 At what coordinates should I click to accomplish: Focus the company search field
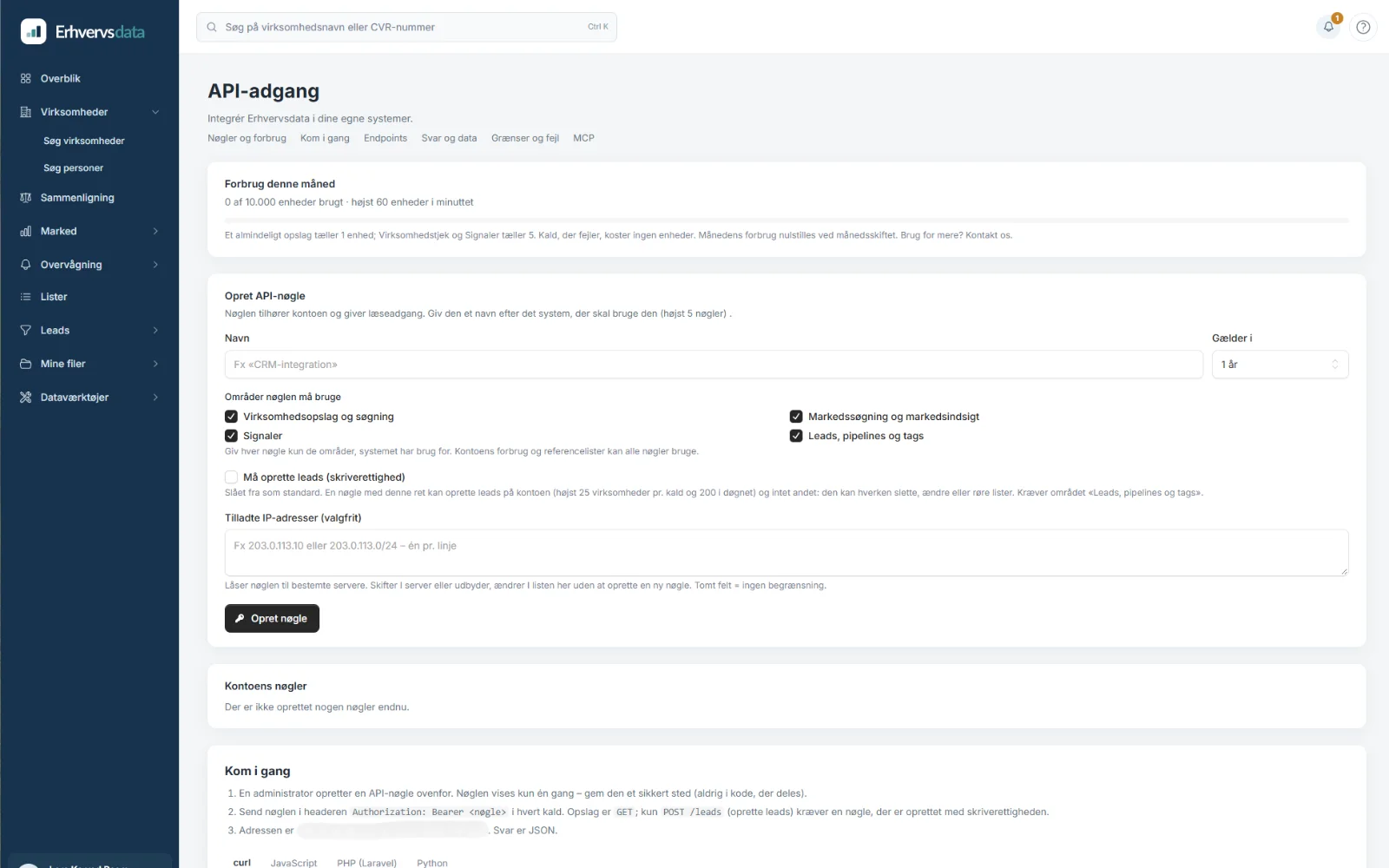point(406,27)
